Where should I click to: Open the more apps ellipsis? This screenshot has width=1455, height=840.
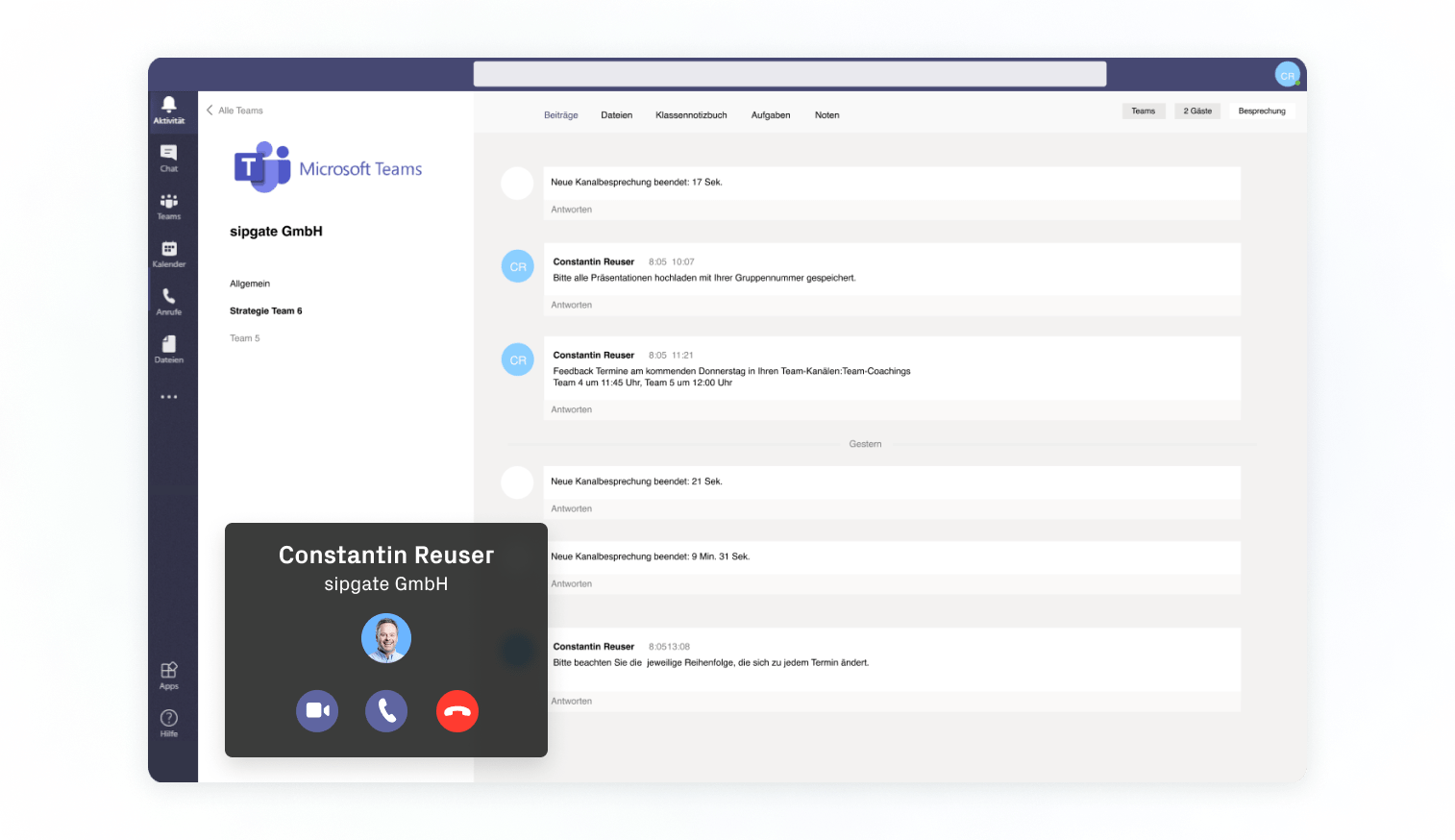pos(169,397)
